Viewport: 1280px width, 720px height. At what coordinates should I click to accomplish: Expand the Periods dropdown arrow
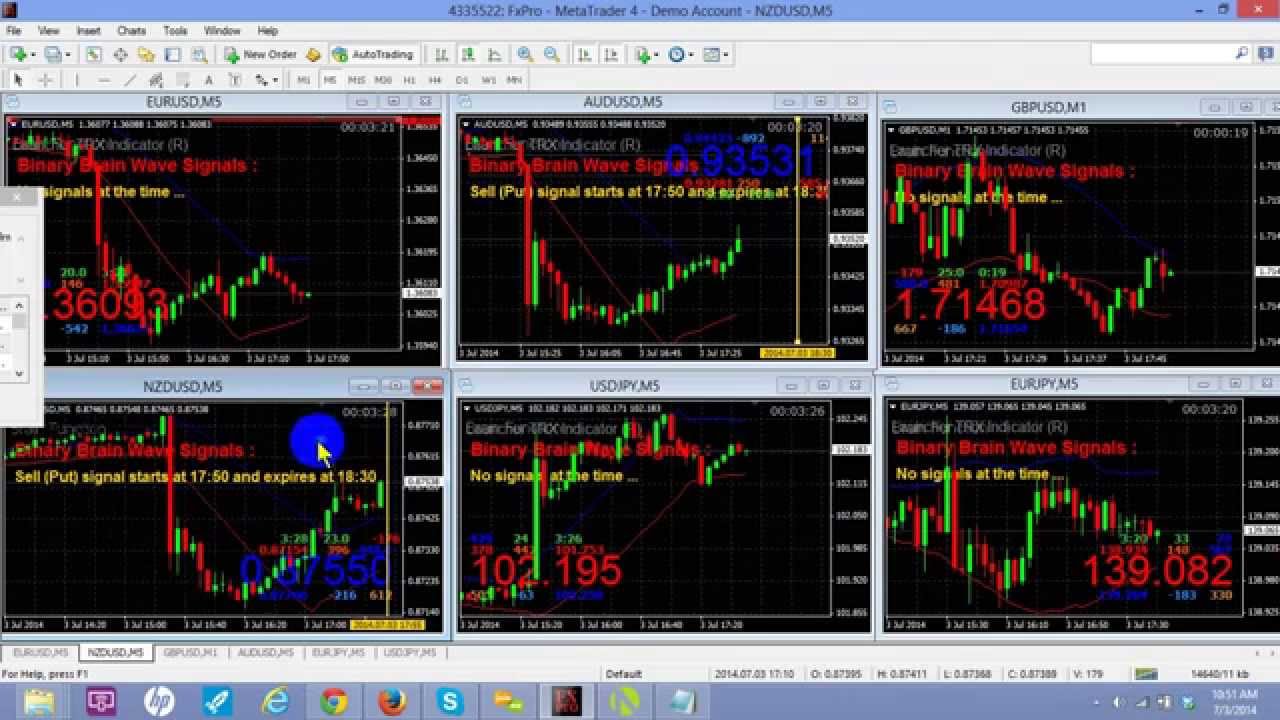click(x=691, y=54)
